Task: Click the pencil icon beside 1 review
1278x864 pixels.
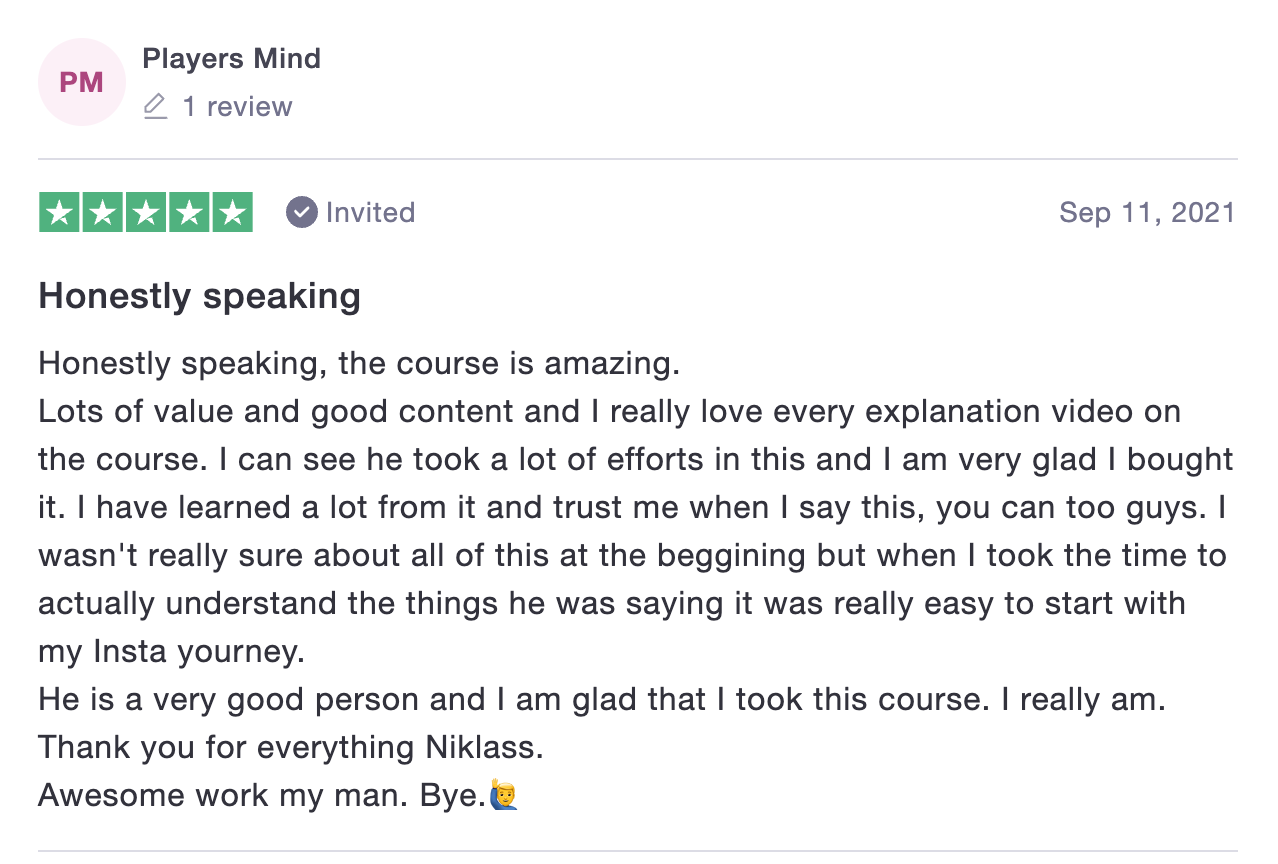Action: point(155,106)
